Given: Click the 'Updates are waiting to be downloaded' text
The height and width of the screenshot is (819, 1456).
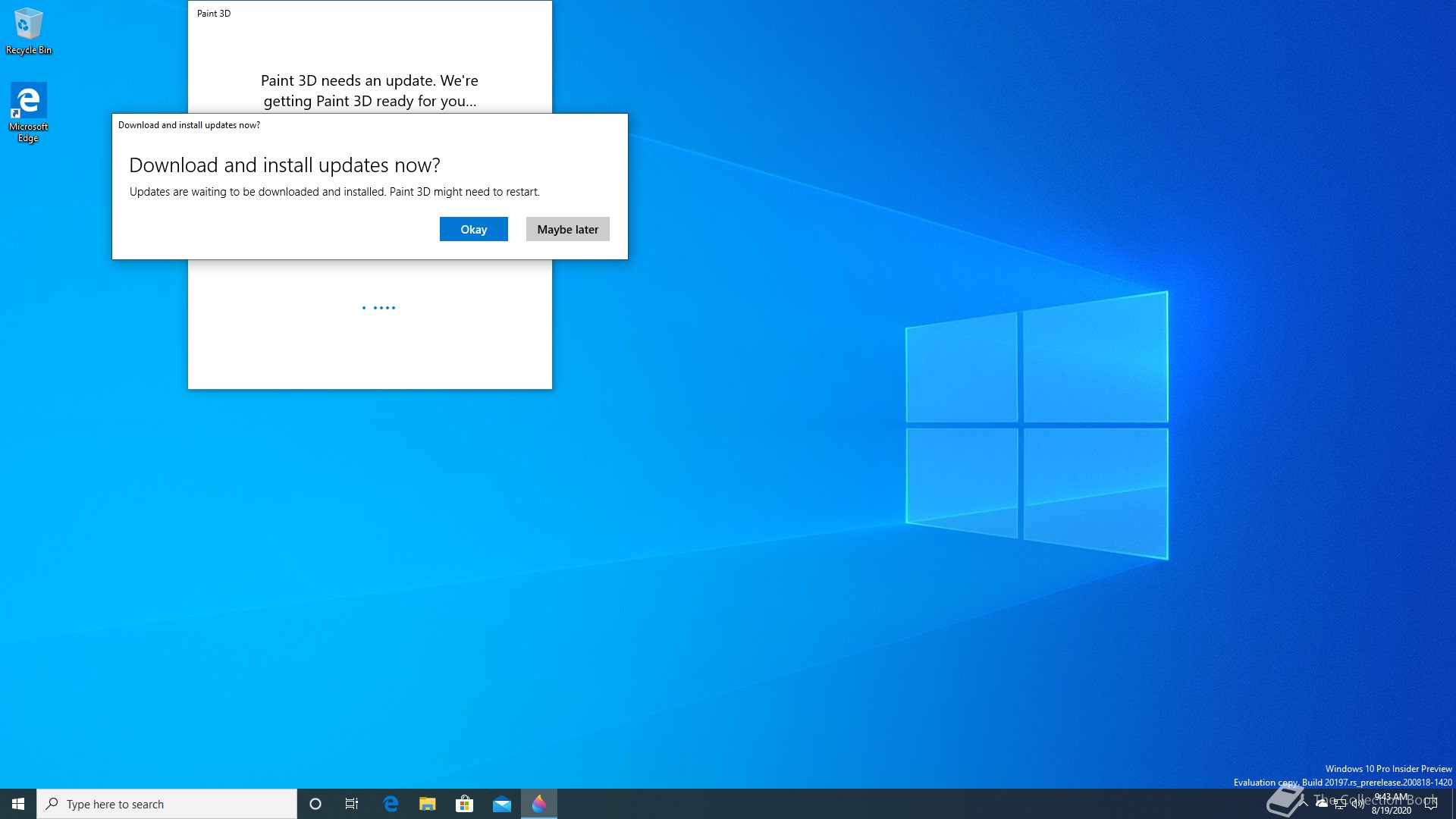Looking at the screenshot, I should tap(334, 192).
